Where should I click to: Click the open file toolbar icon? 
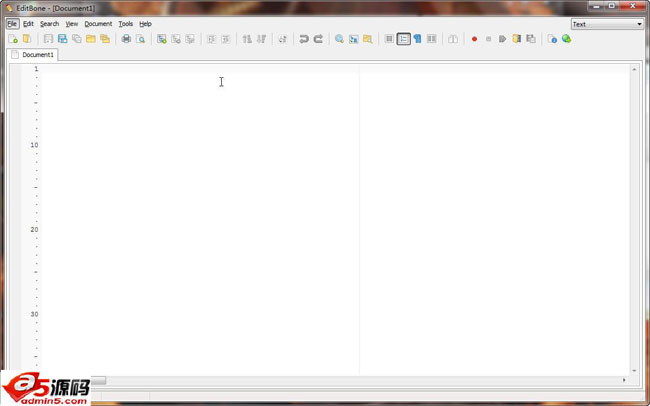(x=27, y=39)
